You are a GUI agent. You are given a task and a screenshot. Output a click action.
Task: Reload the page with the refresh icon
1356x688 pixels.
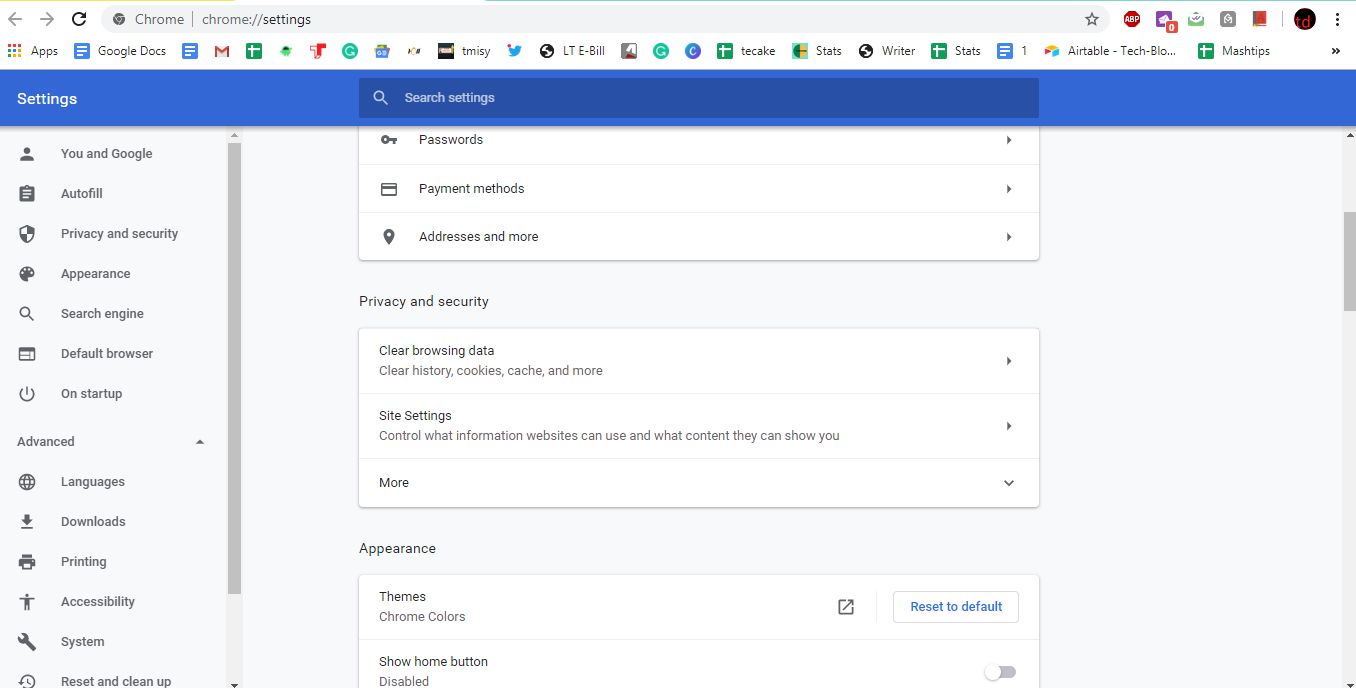pyautogui.click(x=80, y=19)
